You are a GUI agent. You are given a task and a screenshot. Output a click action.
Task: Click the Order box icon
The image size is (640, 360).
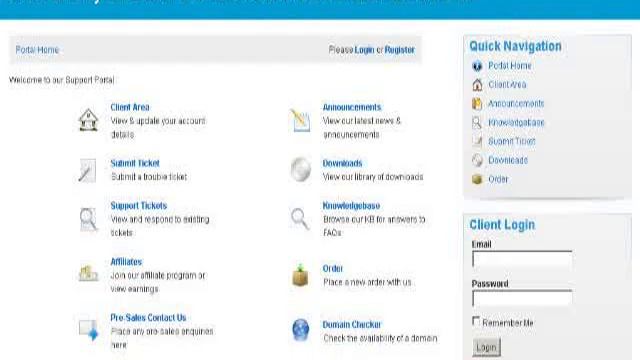pyautogui.click(x=300, y=275)
